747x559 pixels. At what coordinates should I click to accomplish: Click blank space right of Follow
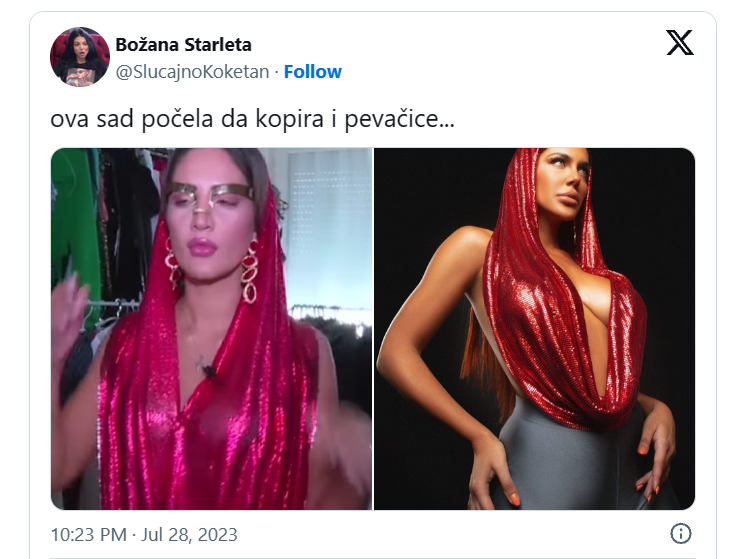click(x=476, y=72)
